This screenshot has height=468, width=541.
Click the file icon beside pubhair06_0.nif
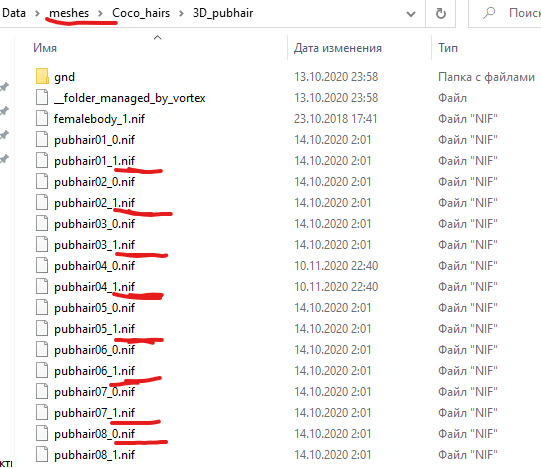click(42, 350)
